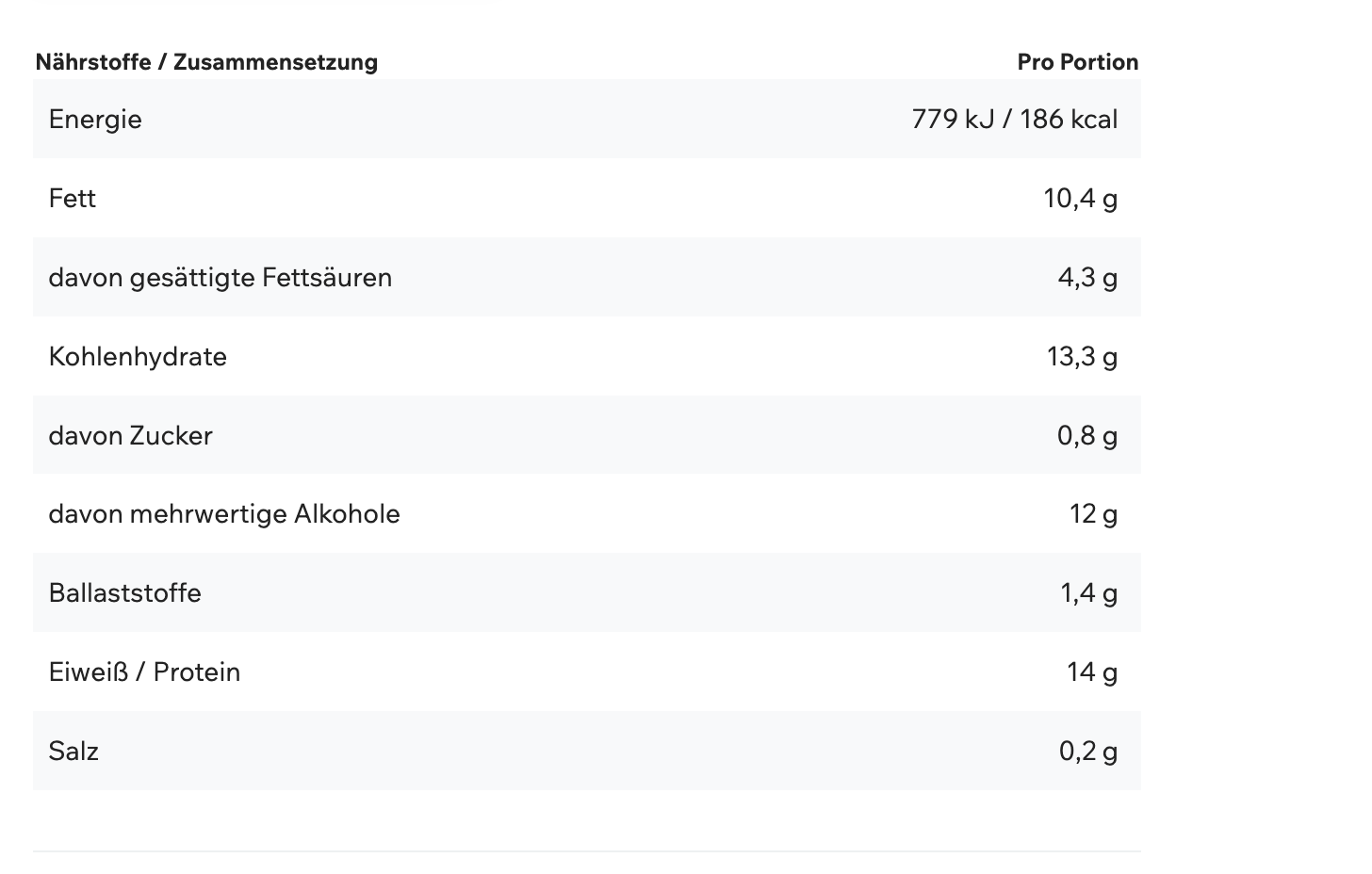The height and width of the screenshot is (874, 1372).
Task: Select the Eiweiß / Protein row label
Action: coord(144,672)
